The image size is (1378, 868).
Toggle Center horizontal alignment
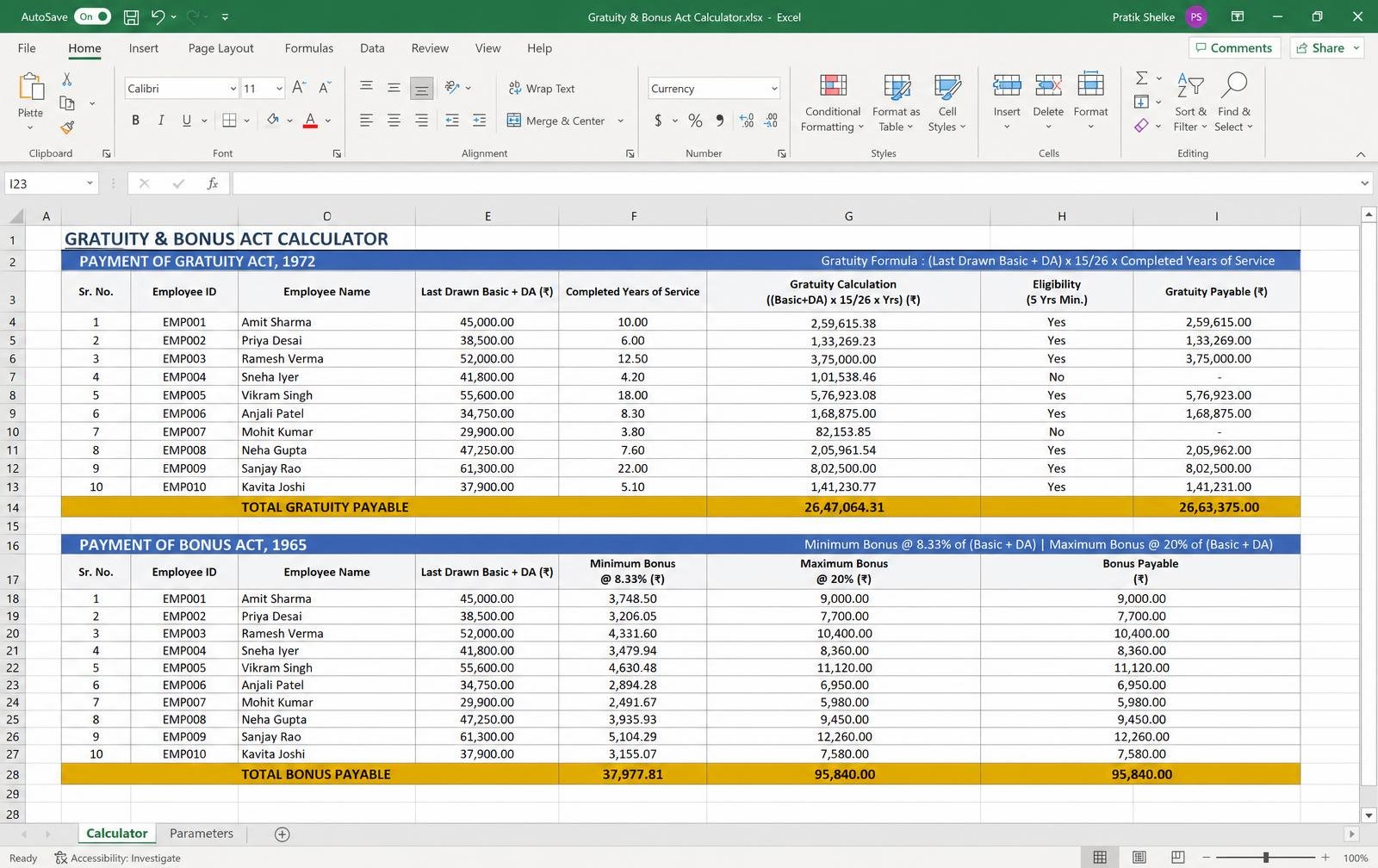(x=394, y=121)
